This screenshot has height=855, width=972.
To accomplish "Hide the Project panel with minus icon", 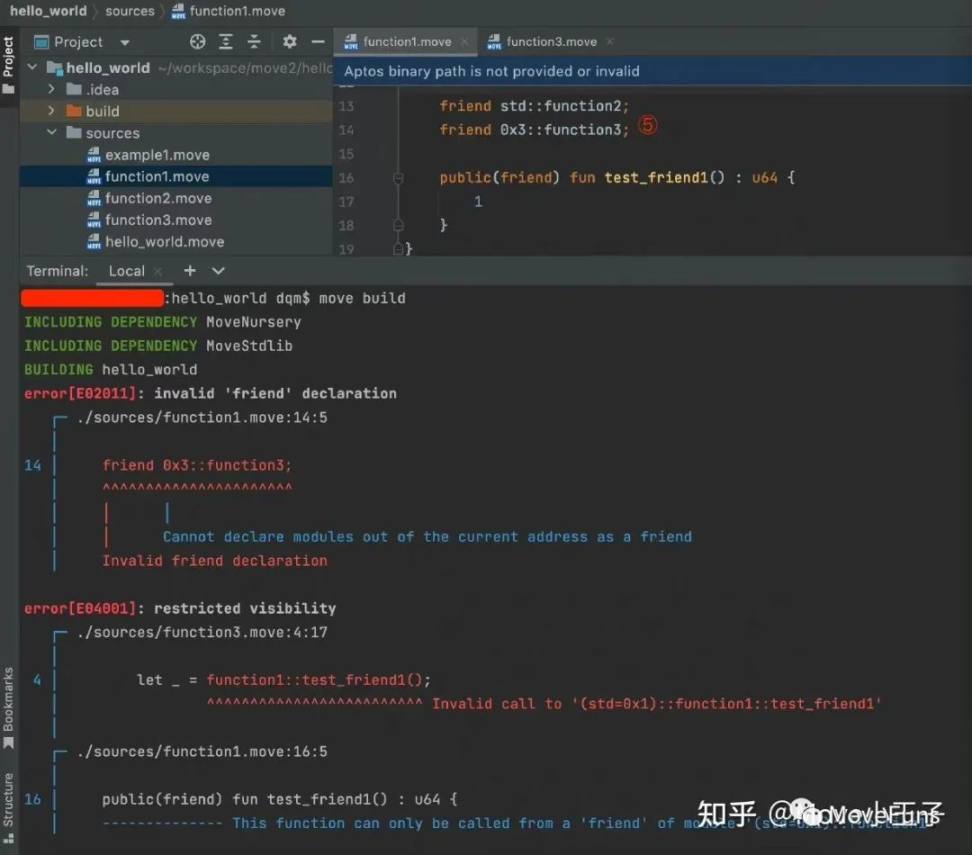I will pyautogui.click(x=318, y=42).
